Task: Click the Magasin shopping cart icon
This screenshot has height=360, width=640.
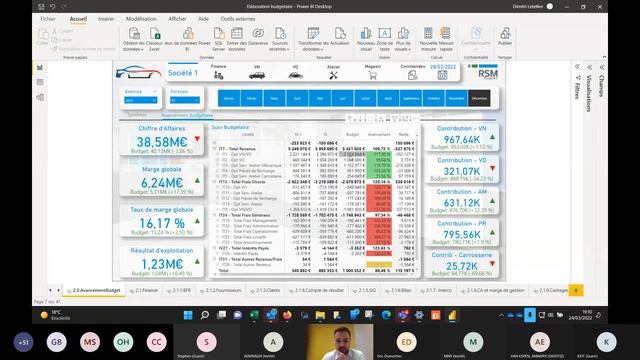Action: (x=372, y=76)
